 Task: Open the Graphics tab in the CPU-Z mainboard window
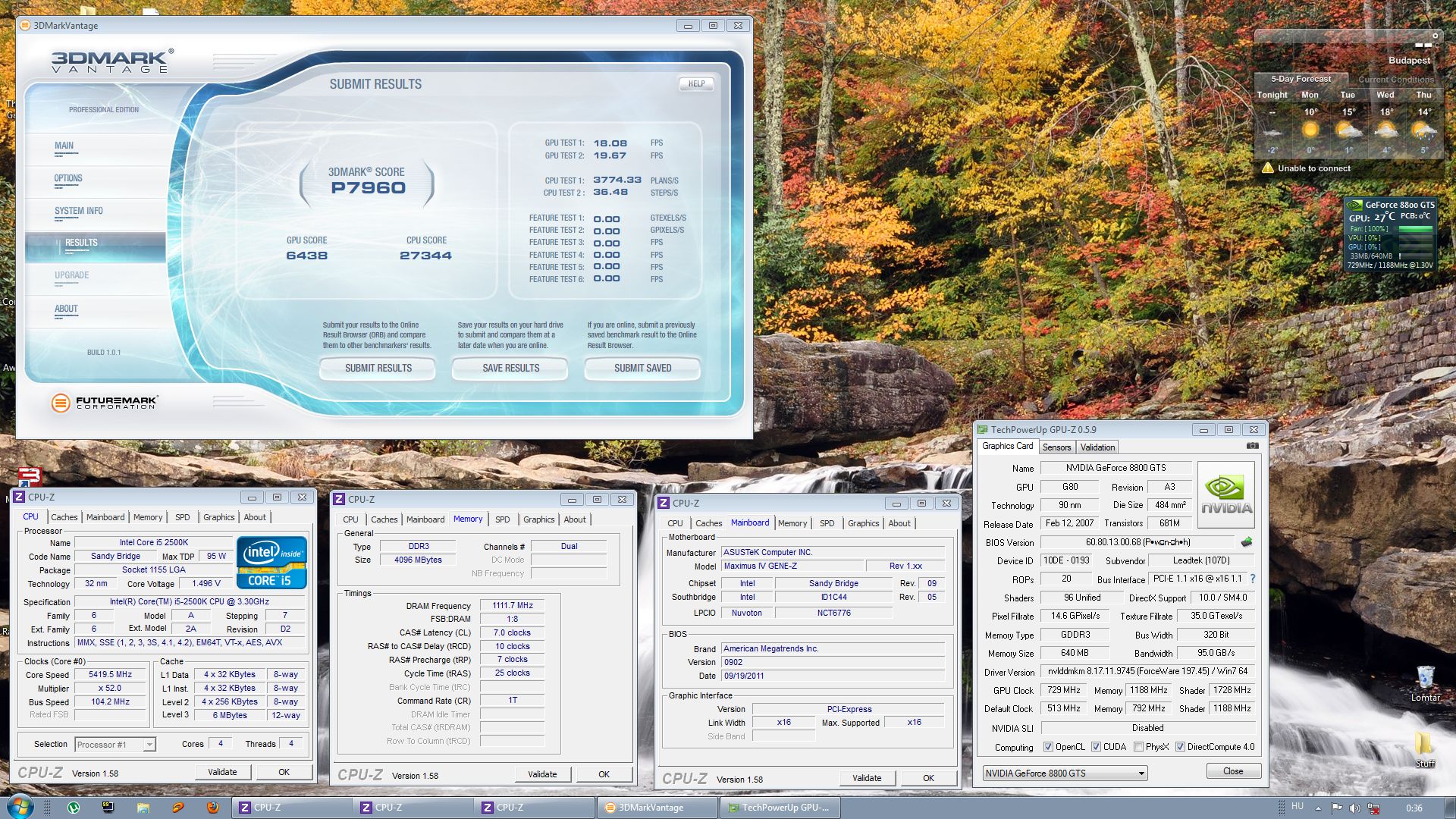coord(863,523)
